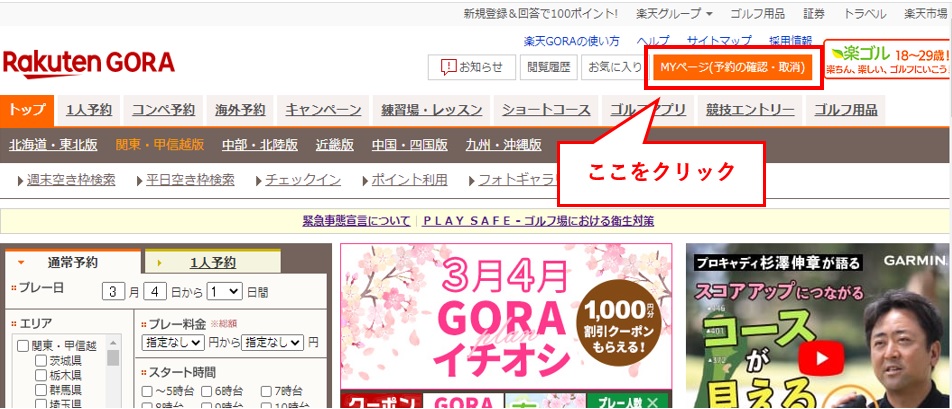Click the arrow marker before ポイント利用
The height and width of the screenshot is (409, 952).
click(366, 181)
